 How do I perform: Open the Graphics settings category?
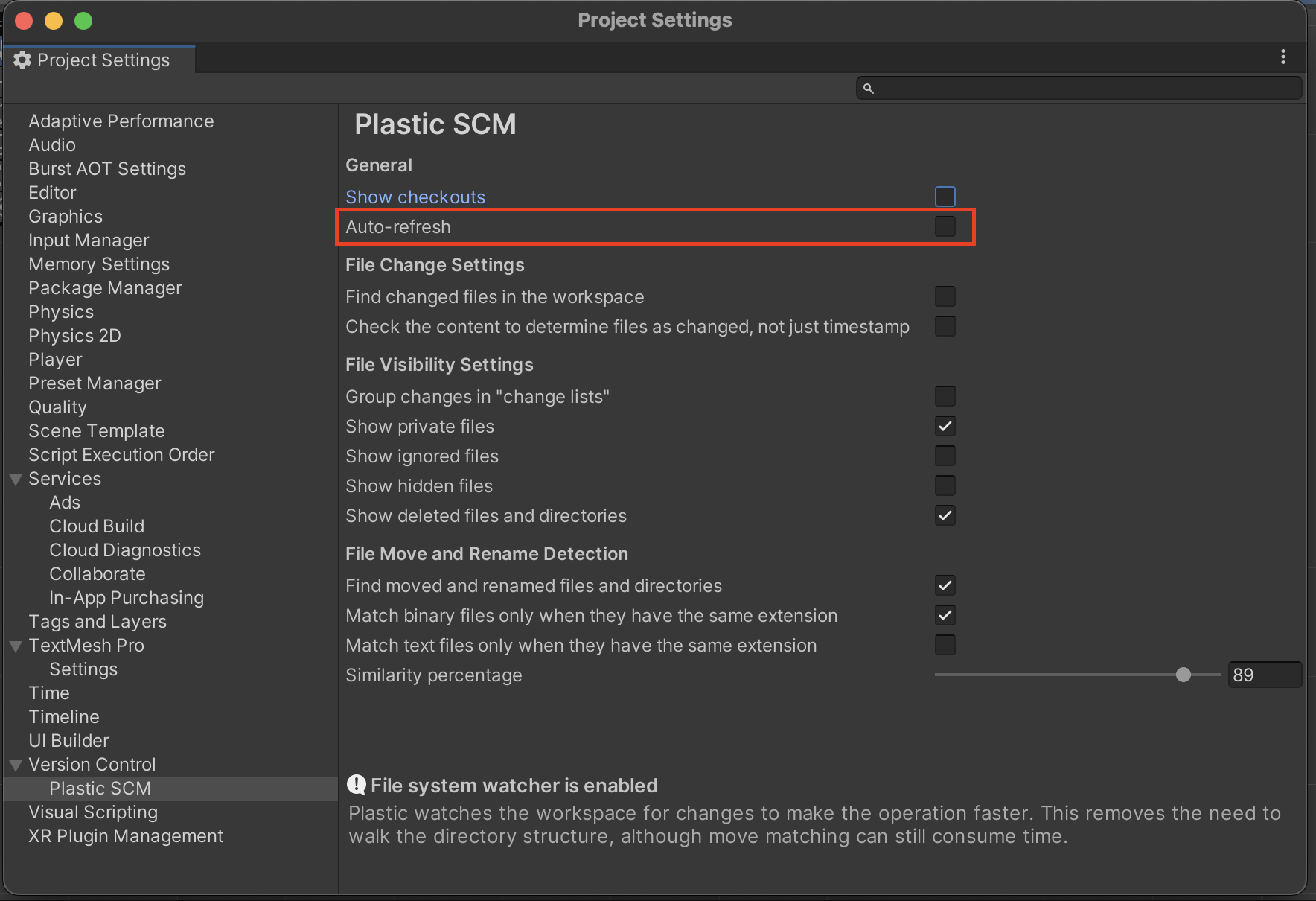point(66,217)
